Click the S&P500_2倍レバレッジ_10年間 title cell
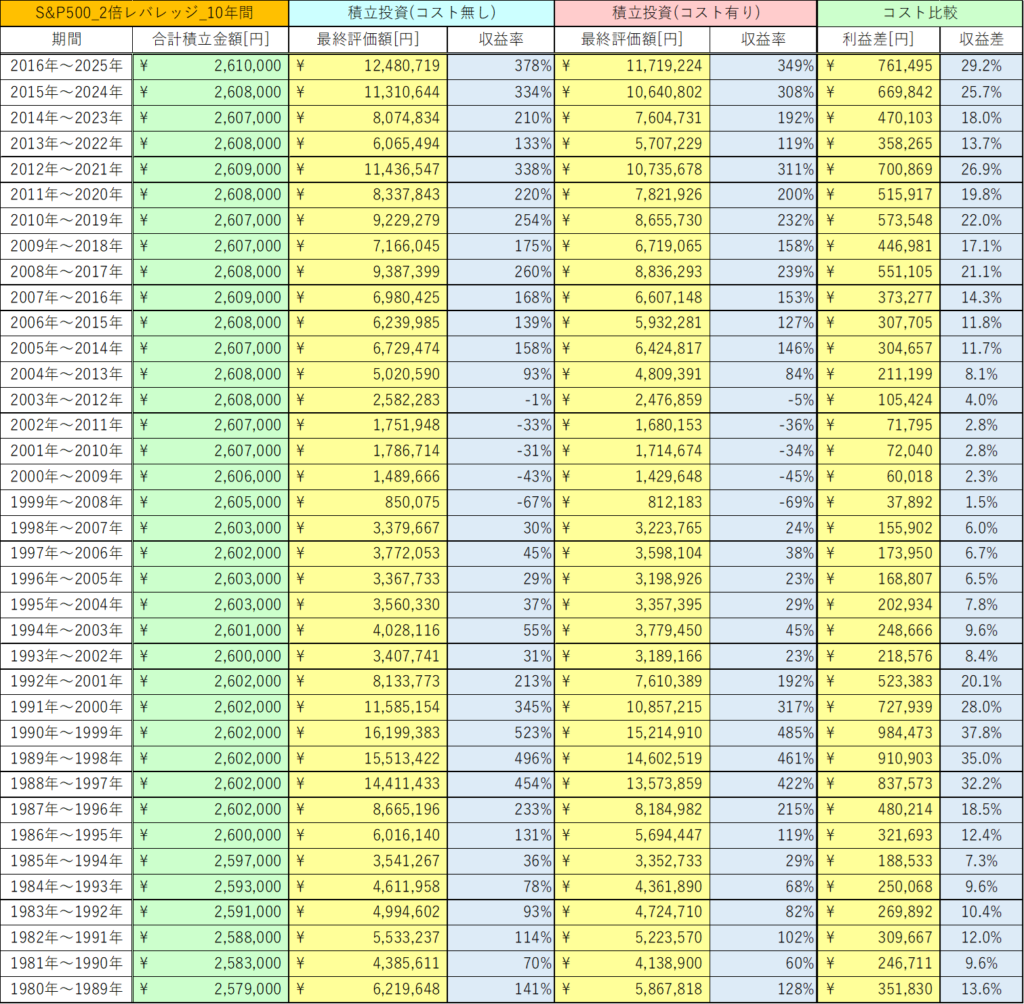Viewport: 1024px width, 1004px height. click(144, 14)
